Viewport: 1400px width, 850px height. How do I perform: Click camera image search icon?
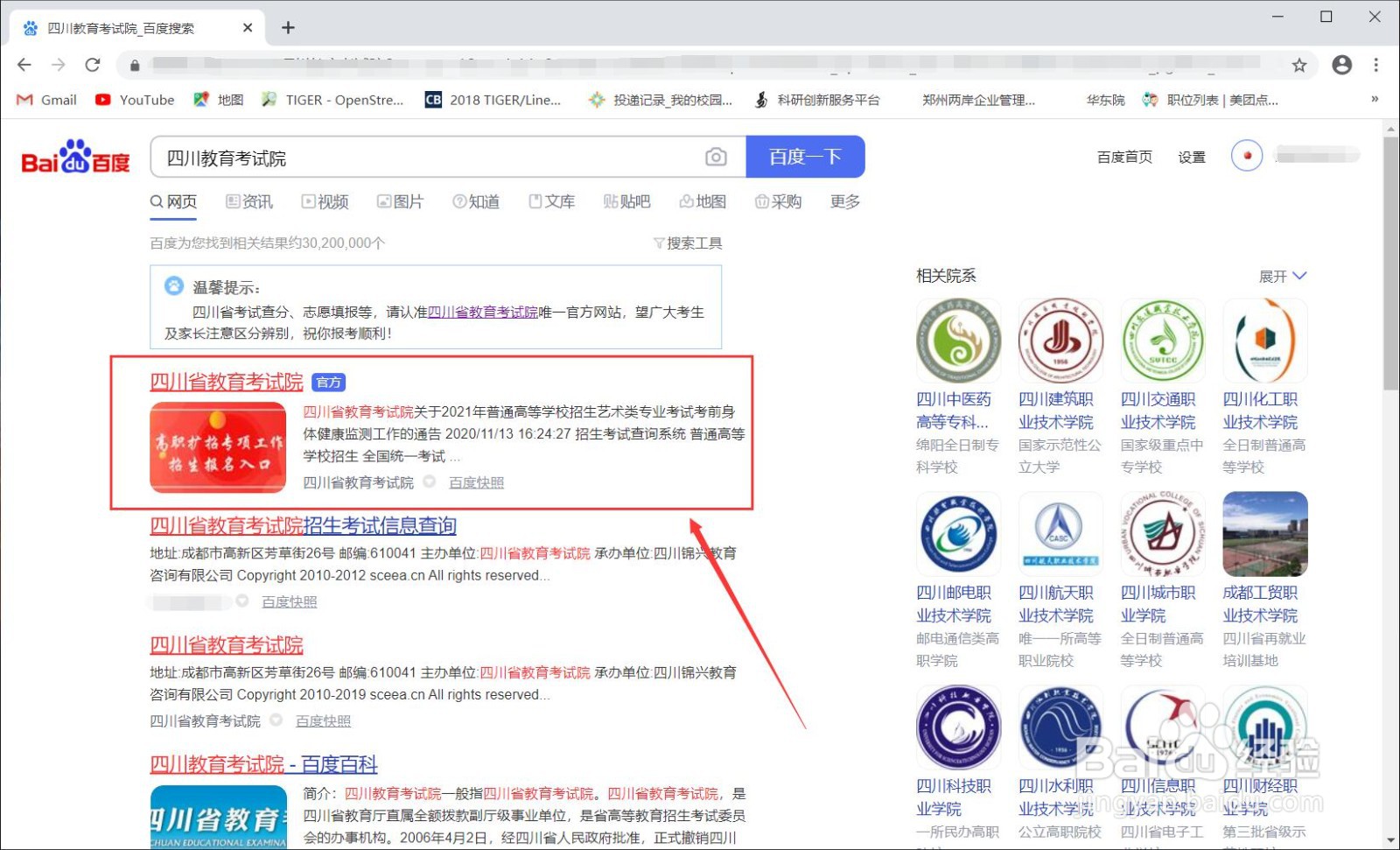coord(716,157)
